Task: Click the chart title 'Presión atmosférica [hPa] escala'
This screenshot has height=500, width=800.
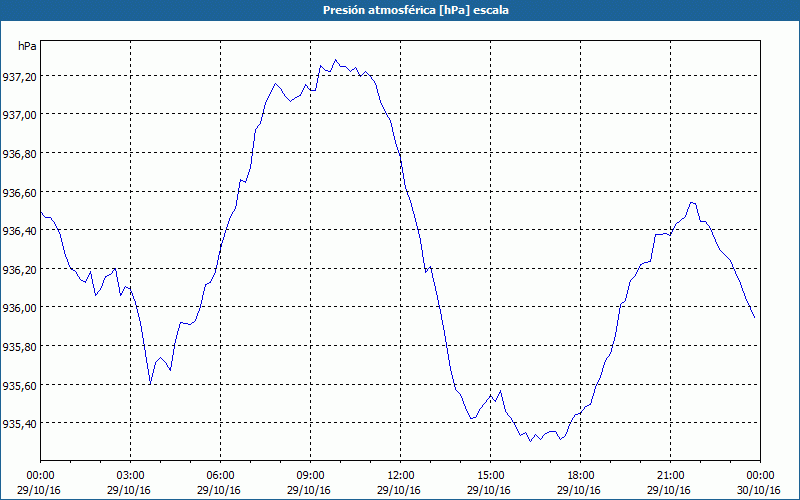Action: [x=416, y=10]
